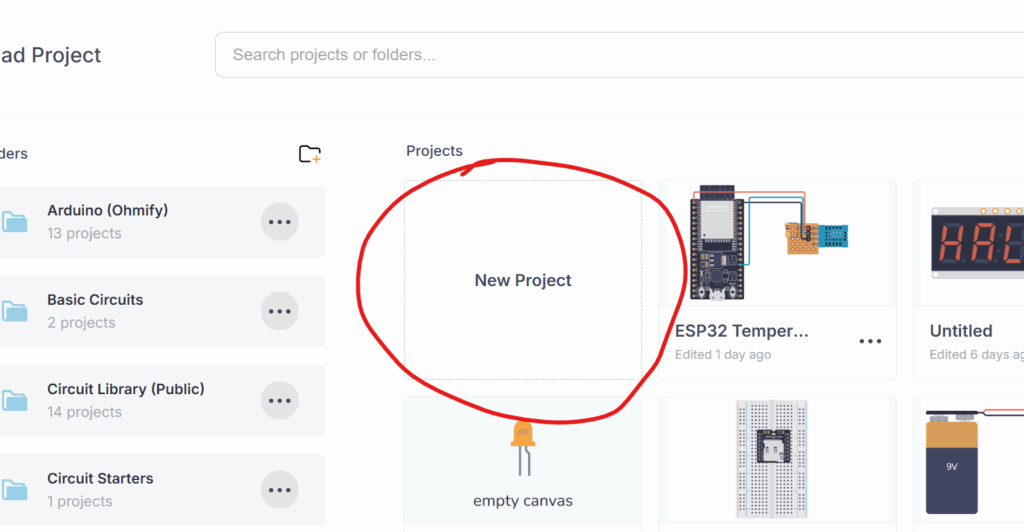Image resolution: width=1024 pixels, height=532 pixels.
Task: Create a New Project
Action: click(x=523, y=280)
